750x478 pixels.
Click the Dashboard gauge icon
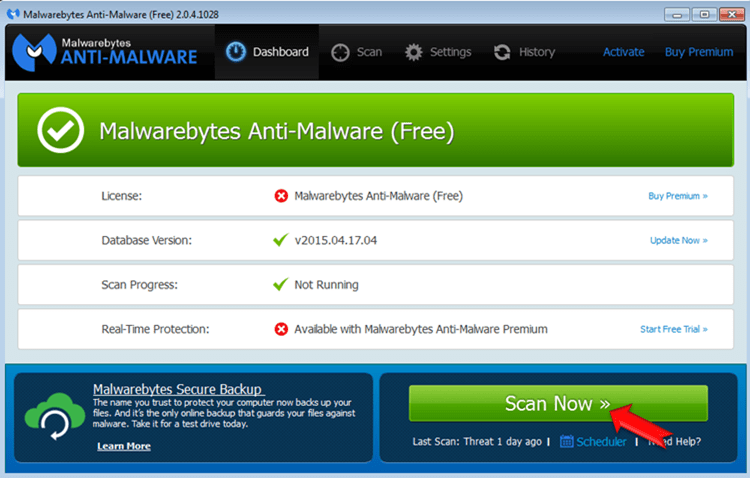(235, 52)
